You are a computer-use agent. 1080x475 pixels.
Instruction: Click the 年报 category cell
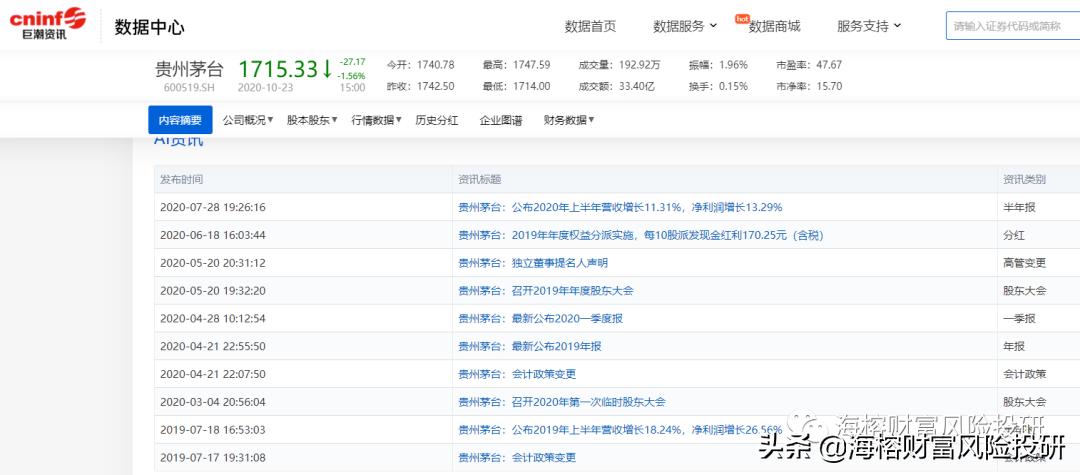[1014, 346]
